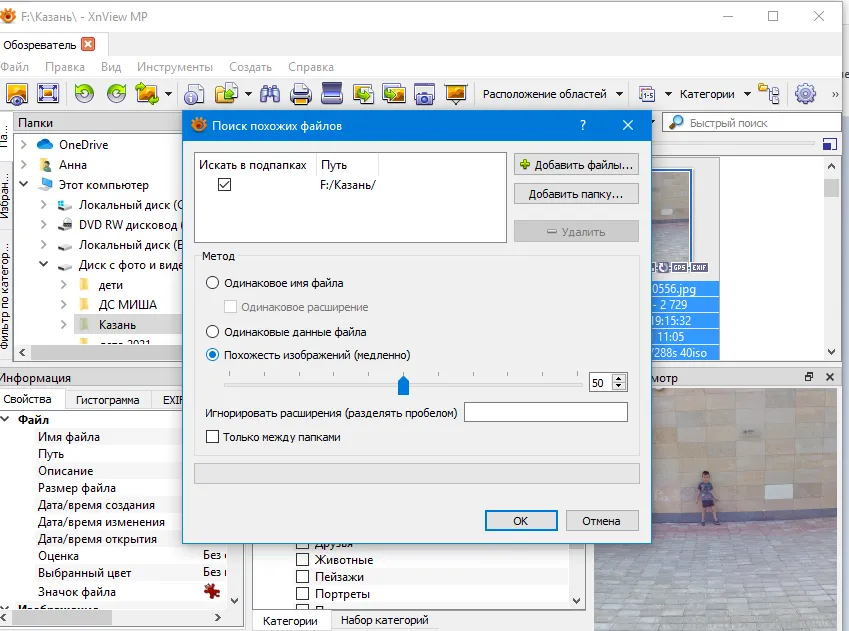Open dropdown arrow next to sort icon

668,94
